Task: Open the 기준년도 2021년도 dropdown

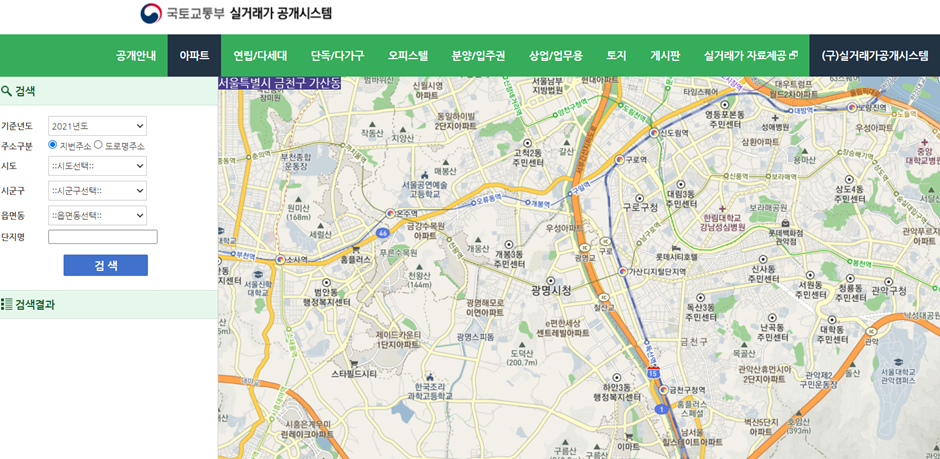Action: point(98,126)
